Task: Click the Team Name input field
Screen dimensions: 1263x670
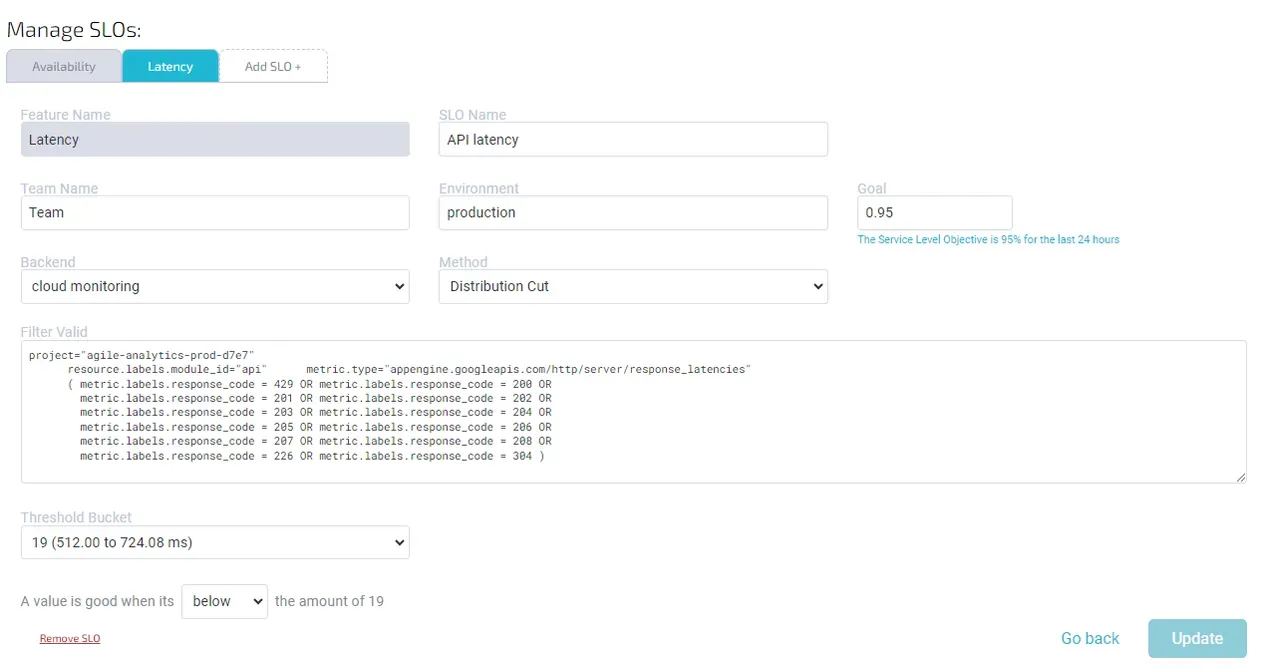Action: [x=215, y=212]
